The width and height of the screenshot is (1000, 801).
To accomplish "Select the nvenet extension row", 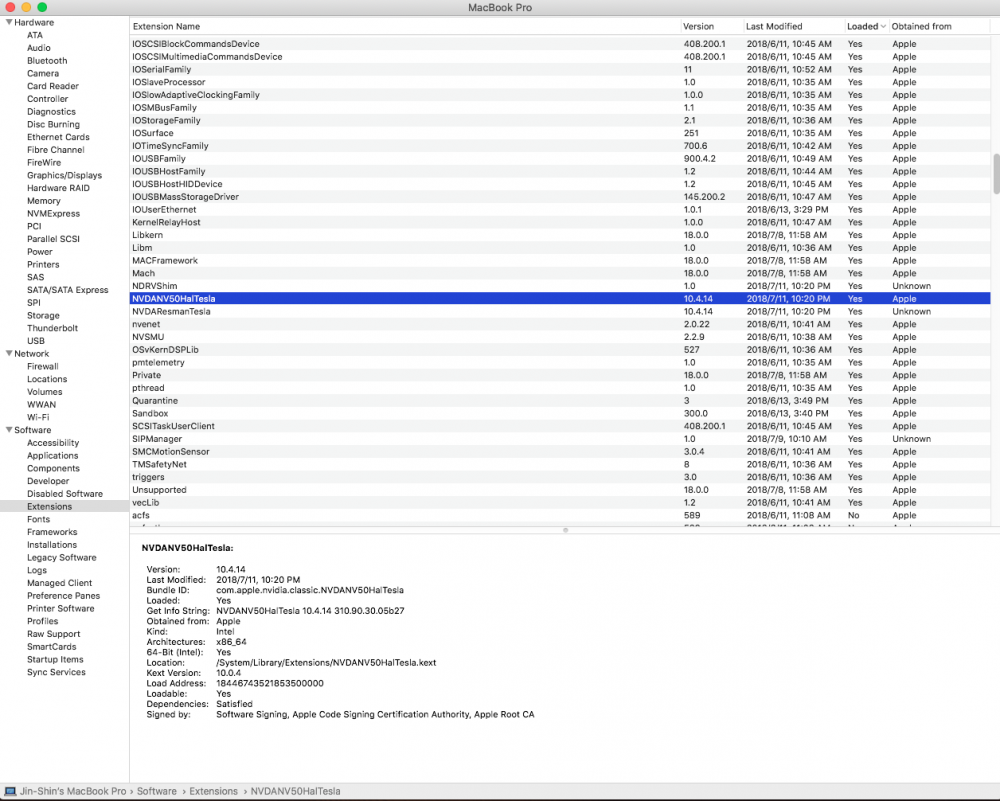I will click(x=560, y=325).
